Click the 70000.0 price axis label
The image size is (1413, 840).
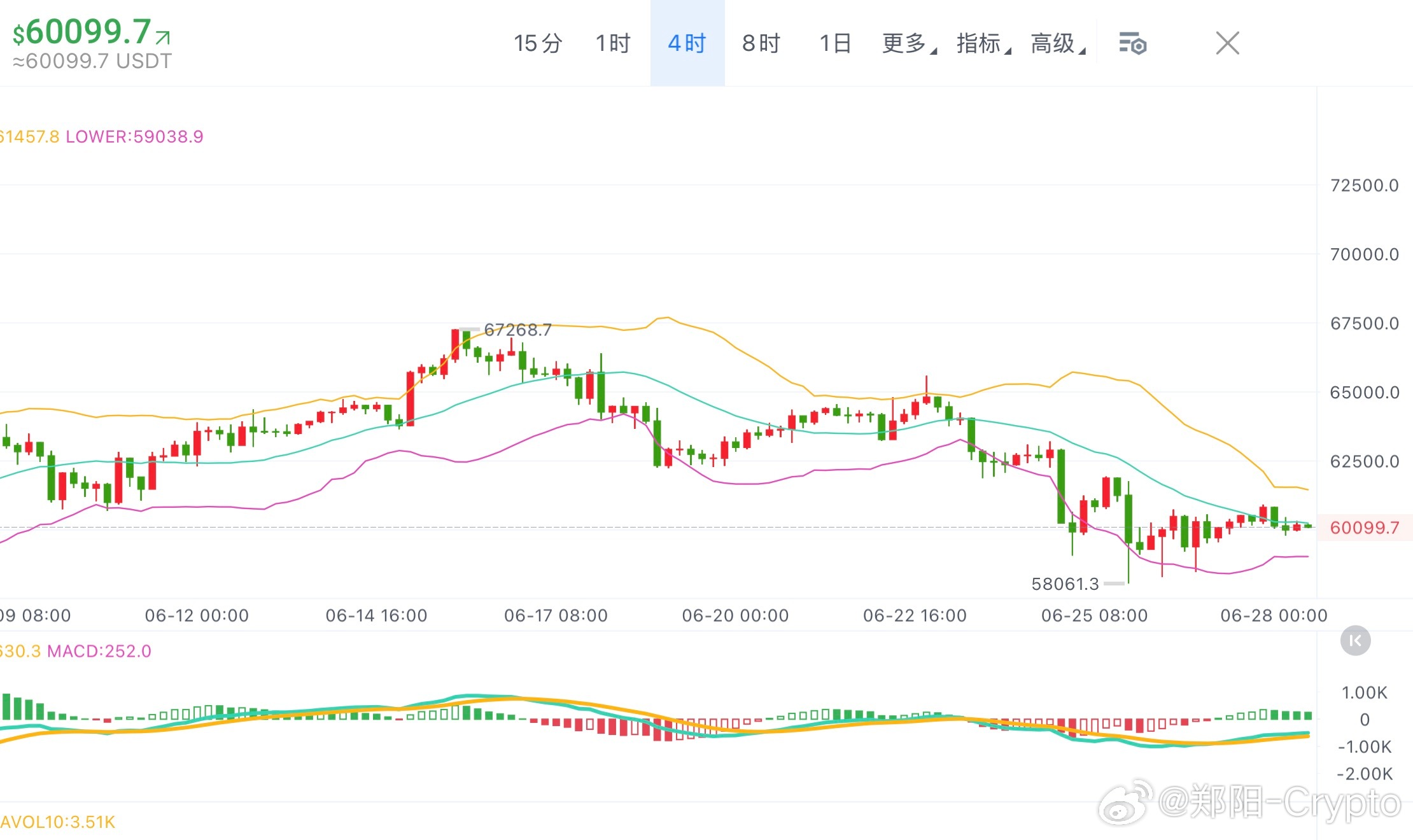pyautogui.click(x=1365, y=255)
